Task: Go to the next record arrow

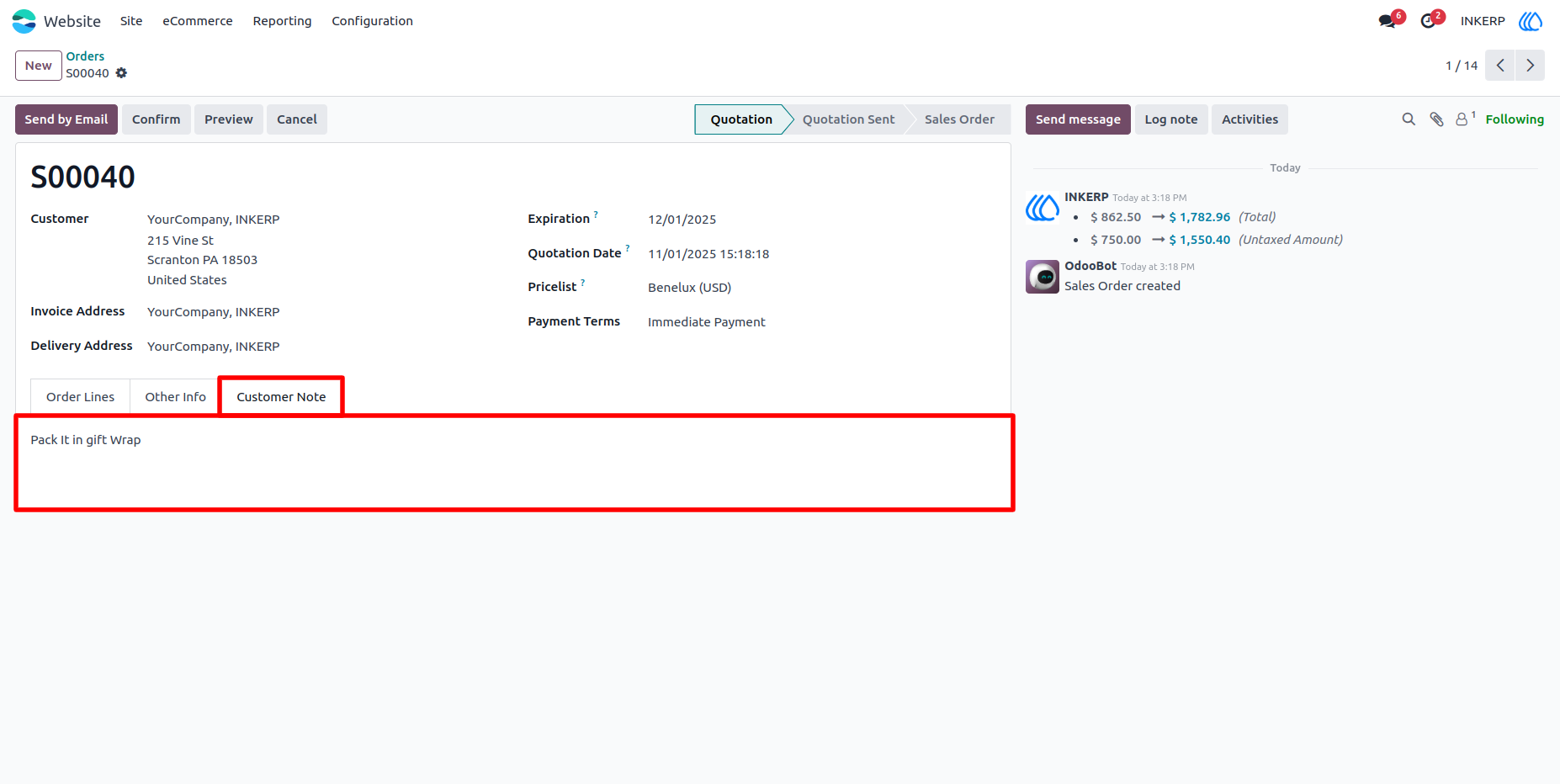Action: pyautogui.click(x=1530, y=66)
